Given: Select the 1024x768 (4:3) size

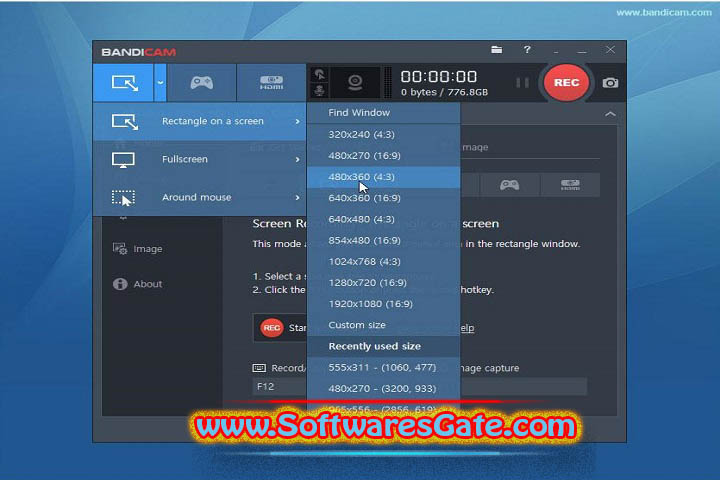Looking at the screenshot, I should (383, 261).
